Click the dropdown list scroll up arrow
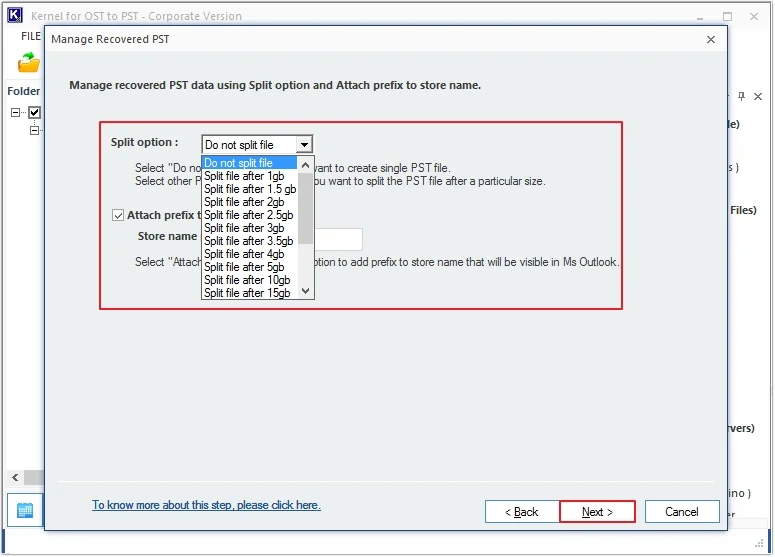This screenshot has height=557, width=775. pos(305,165)
